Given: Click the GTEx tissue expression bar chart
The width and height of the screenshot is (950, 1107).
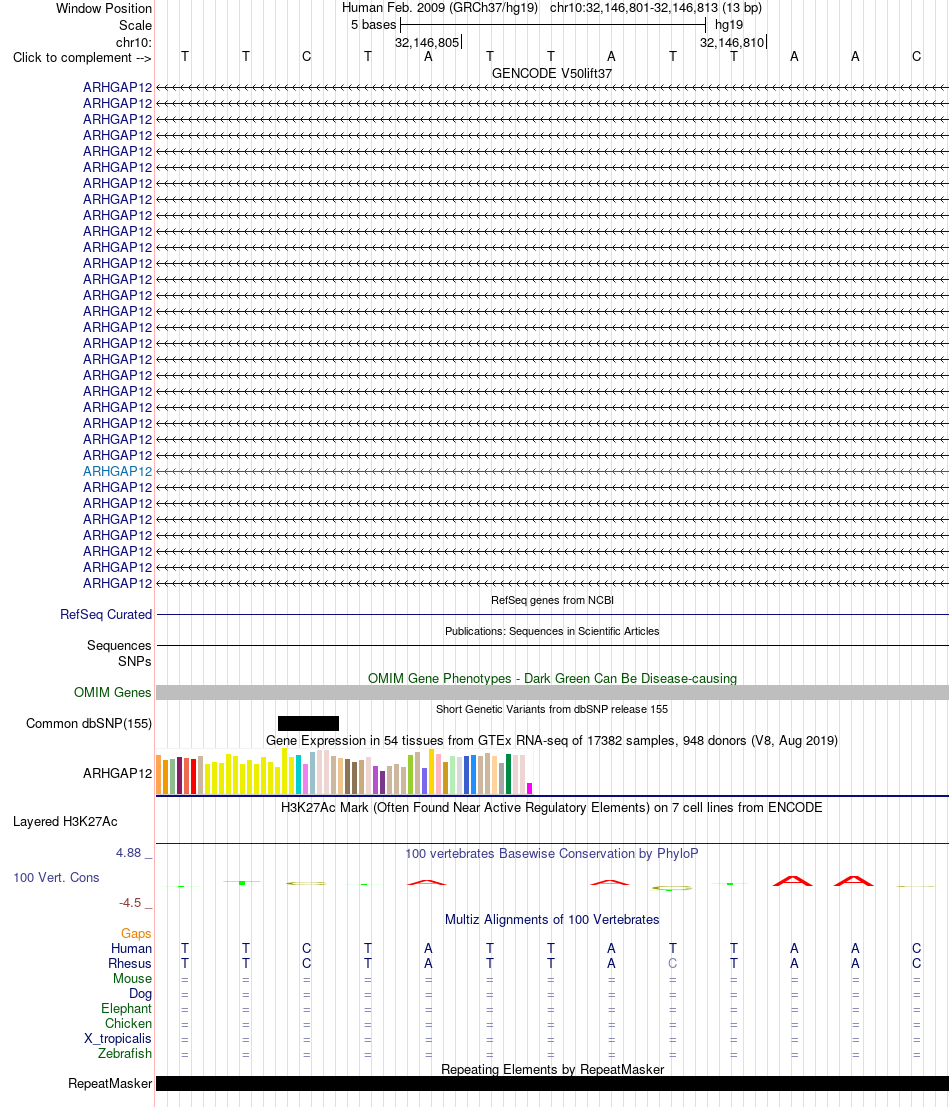Looking at the screenshot, I should (344, 772).
